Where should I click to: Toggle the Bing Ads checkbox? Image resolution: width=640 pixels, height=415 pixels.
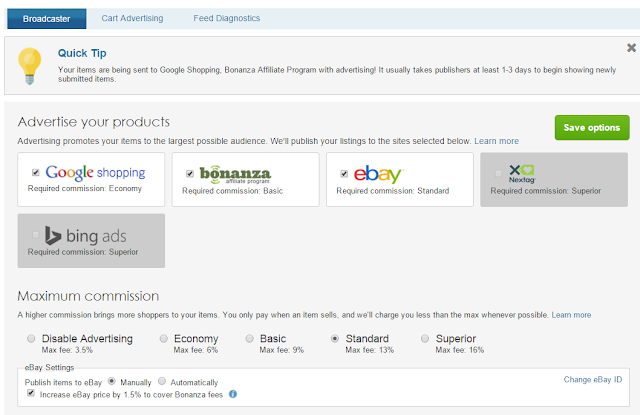[36, 235]
